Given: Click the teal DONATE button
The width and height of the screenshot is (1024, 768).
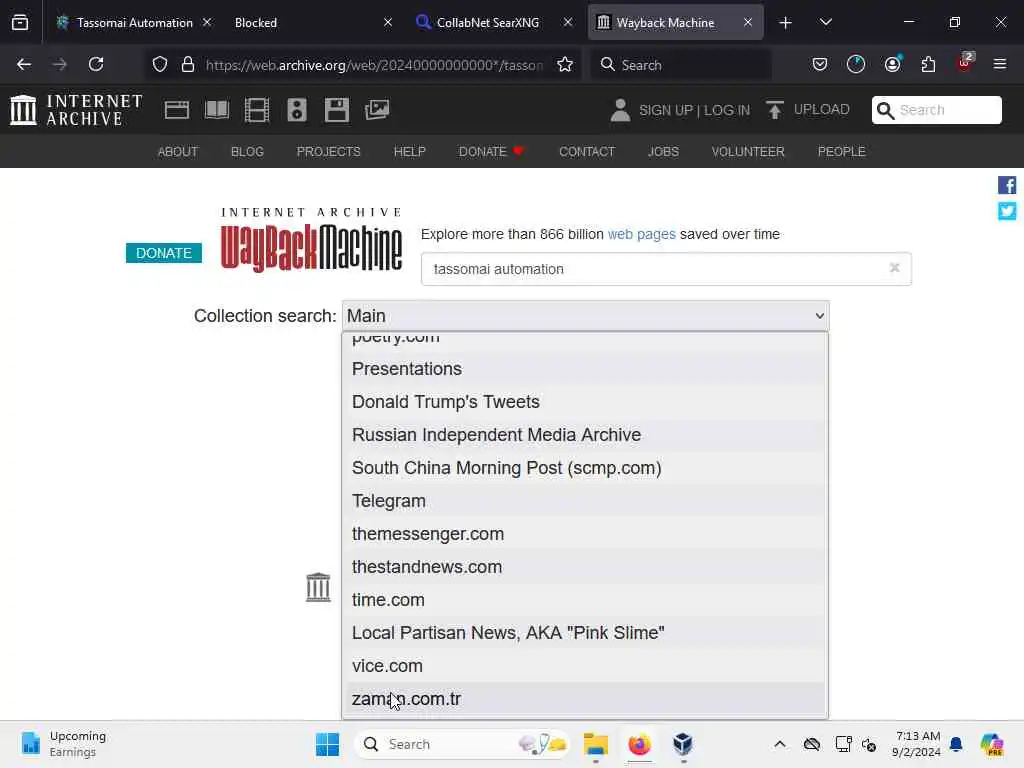Looking at the screenshot, I should coord(163,253).
